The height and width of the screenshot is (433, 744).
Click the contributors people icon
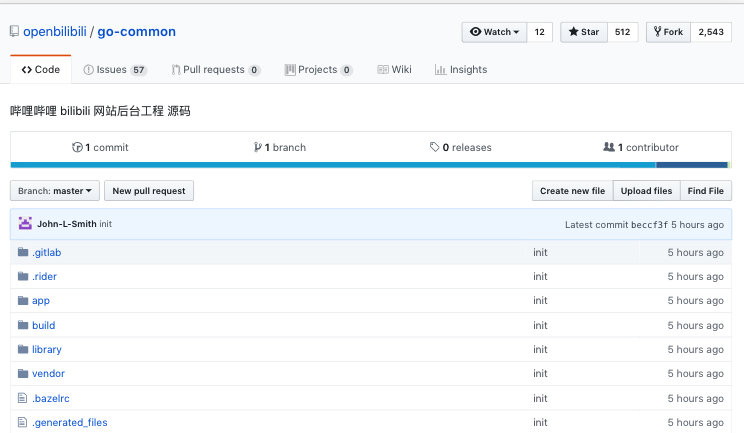click(x=609, y=147)
